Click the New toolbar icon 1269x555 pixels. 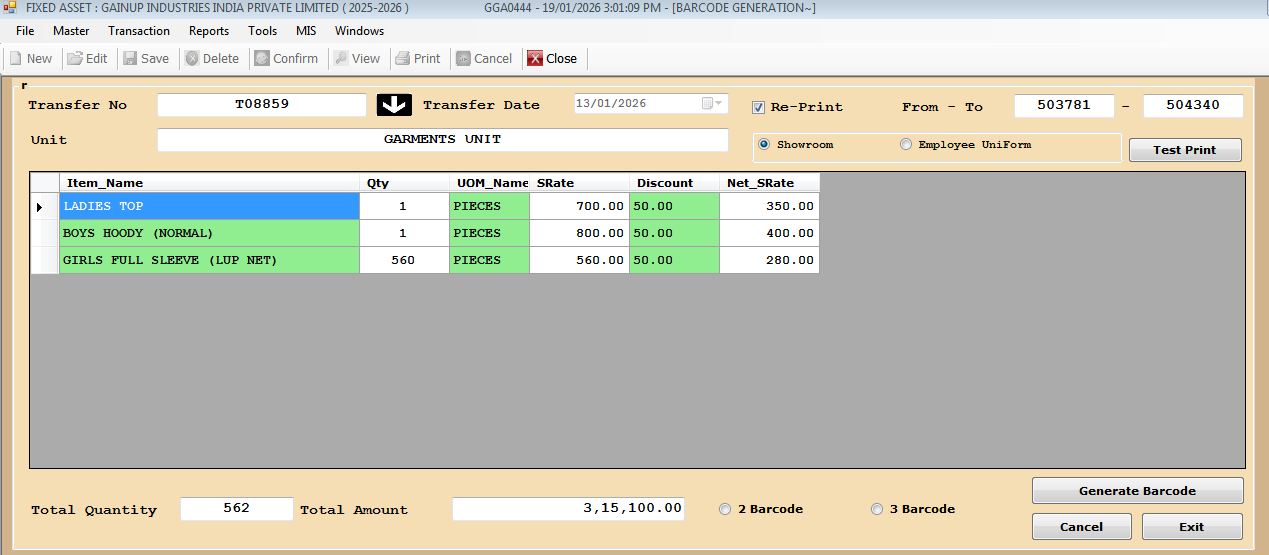(16, 59)
